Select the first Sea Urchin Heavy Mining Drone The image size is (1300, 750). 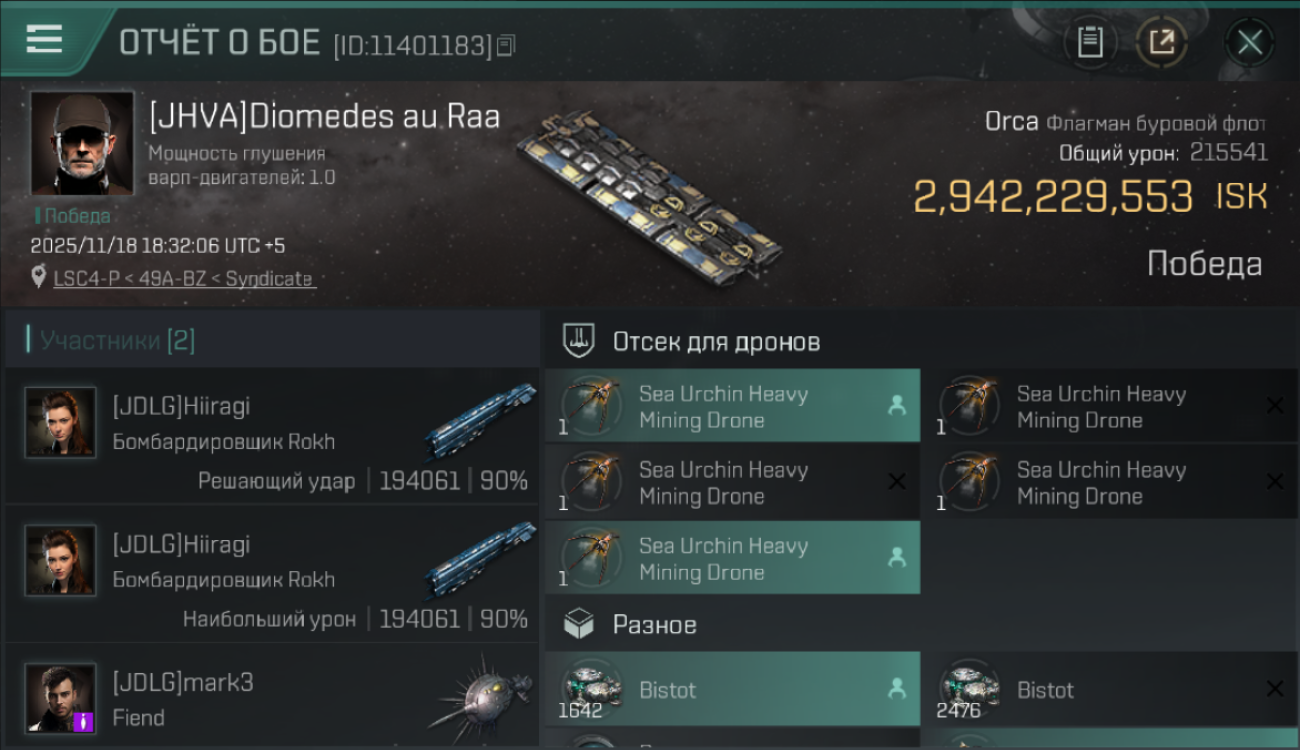(732, 406)
